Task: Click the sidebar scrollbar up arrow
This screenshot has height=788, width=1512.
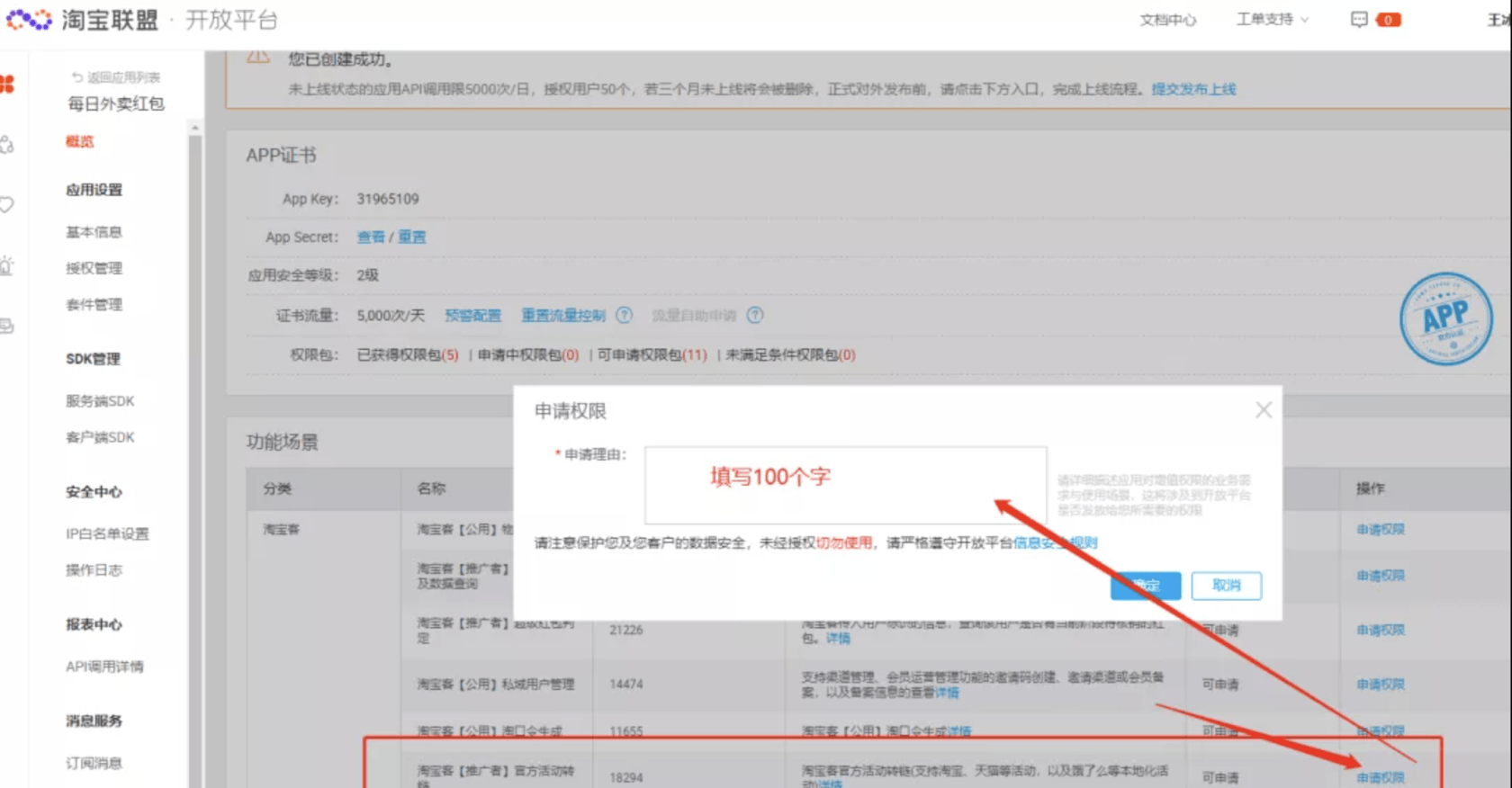Action: [194, 129]
